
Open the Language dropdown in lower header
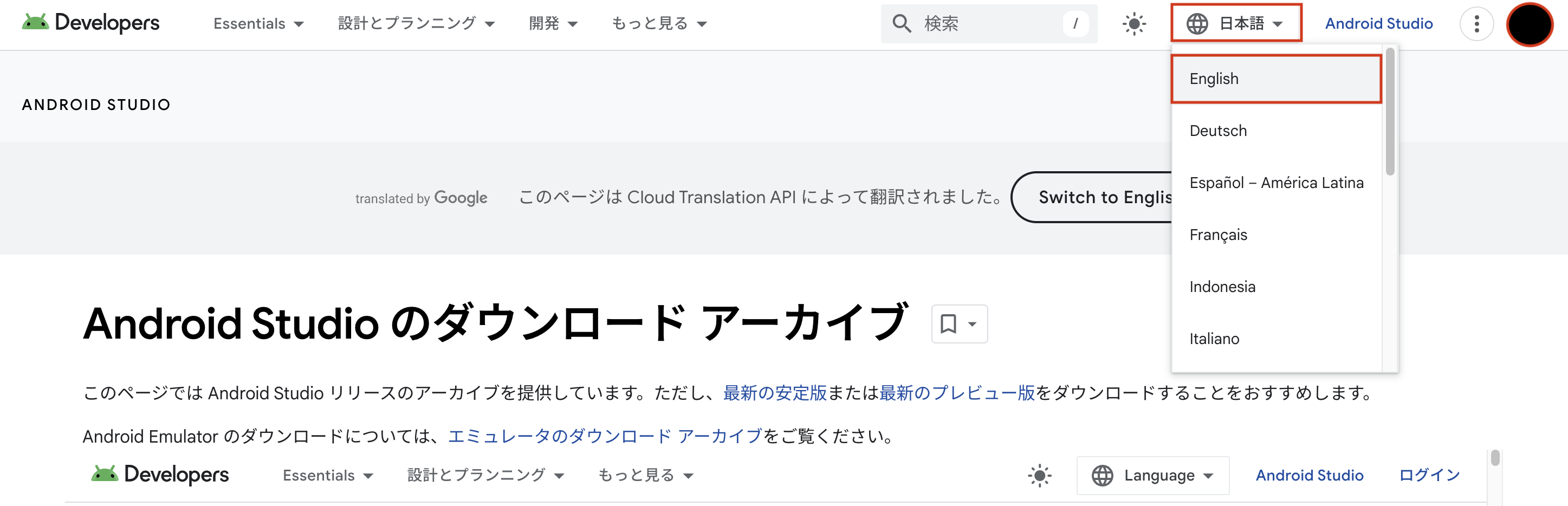coord(1152,475)
